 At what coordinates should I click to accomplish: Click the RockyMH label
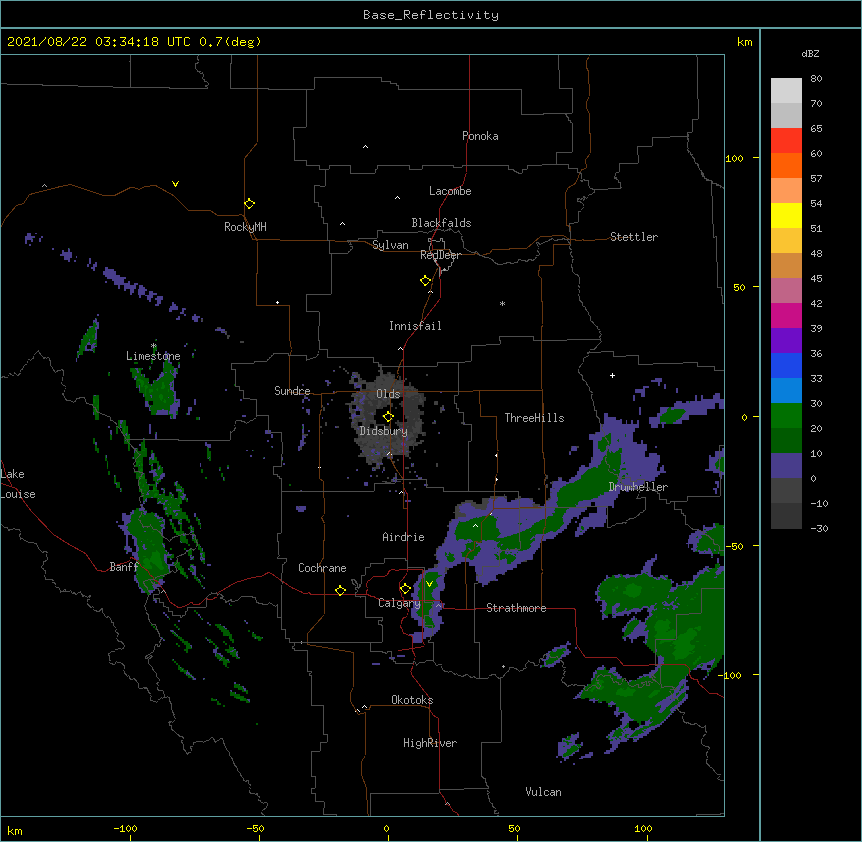coord(245,227)
